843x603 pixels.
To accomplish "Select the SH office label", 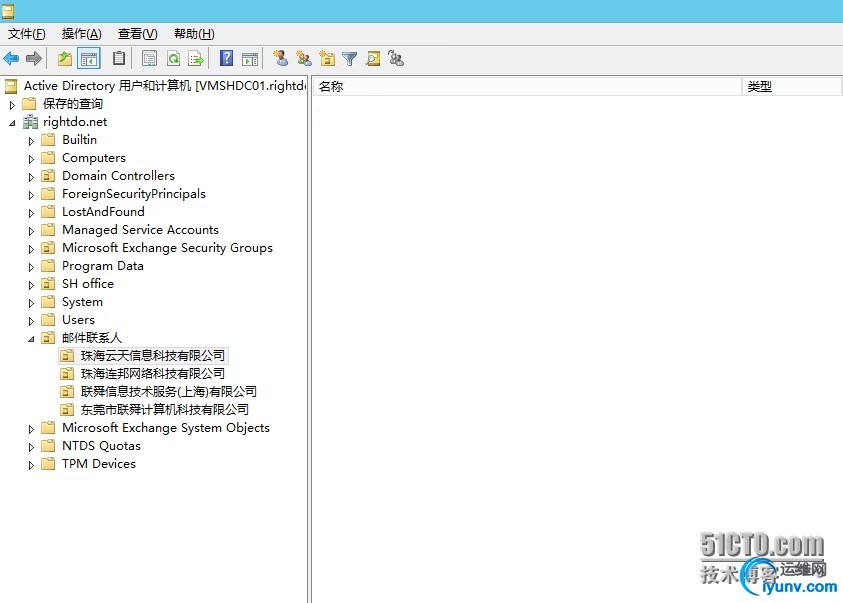I will [88, 284].
